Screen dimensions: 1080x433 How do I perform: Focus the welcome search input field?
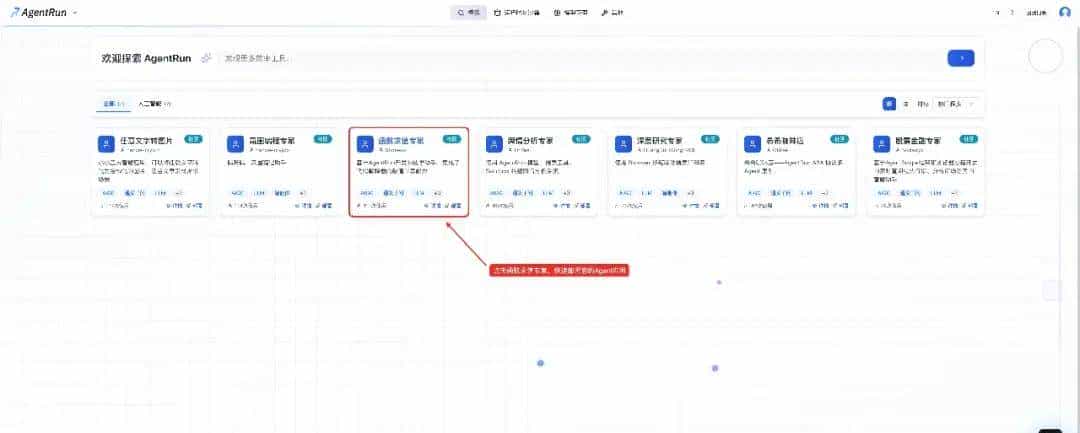(580, 59)
